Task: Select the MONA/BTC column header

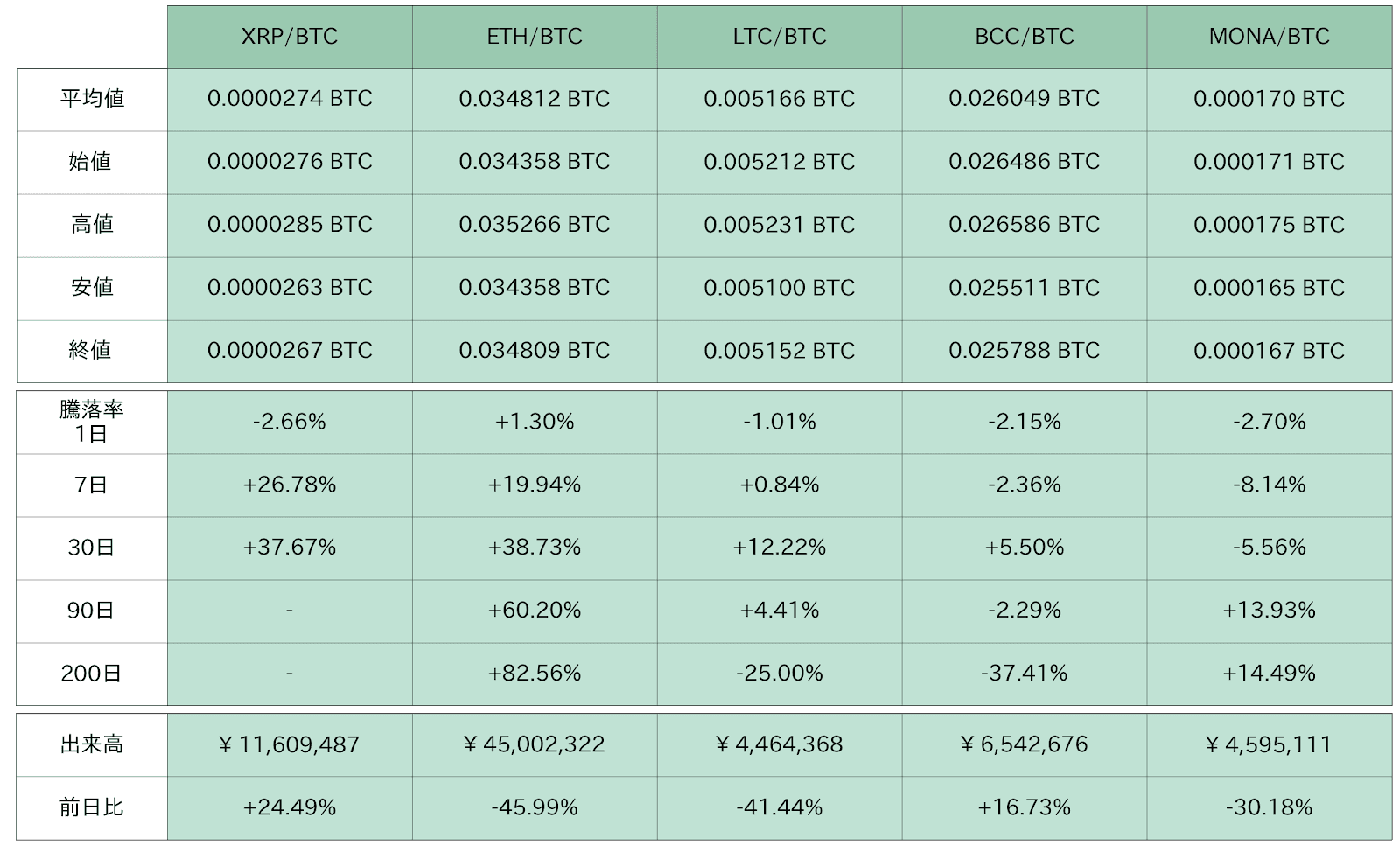Action: pyautogui.click(x=1269, y=37)
